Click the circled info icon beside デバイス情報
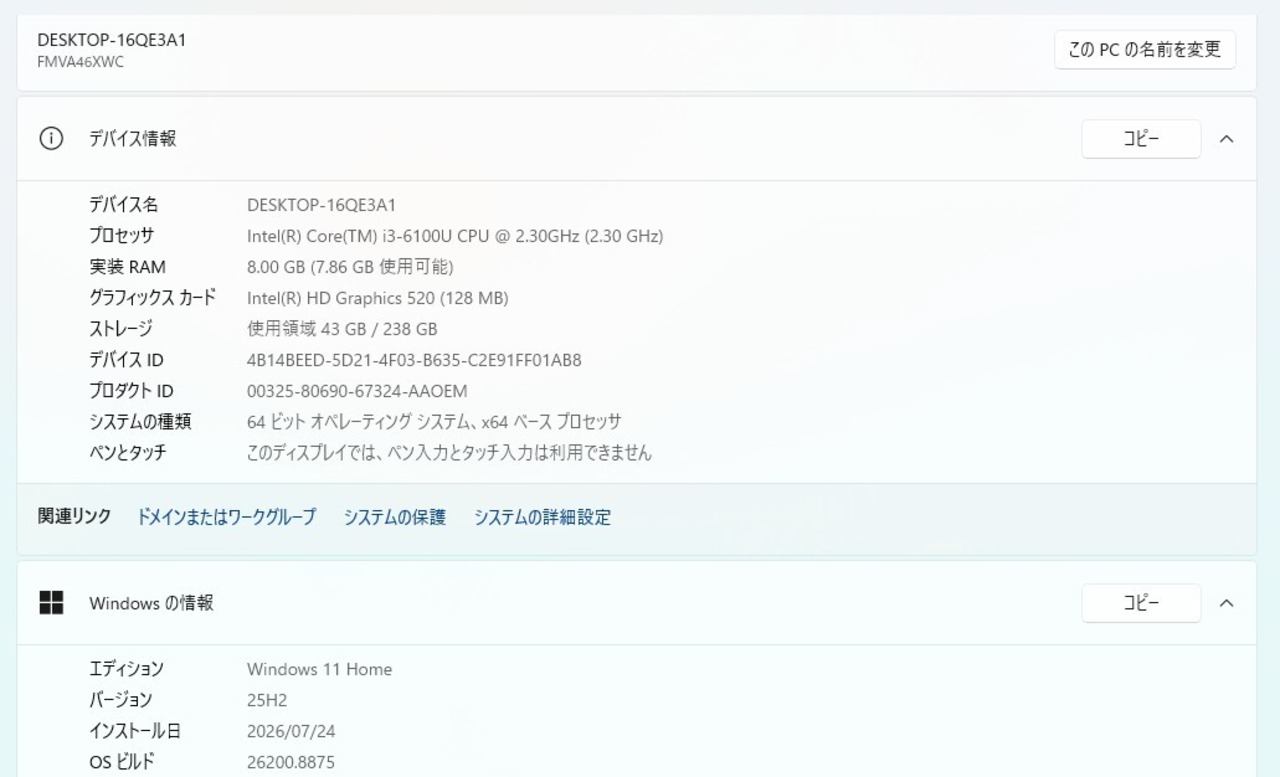Image resolution: width=1280 pixels, height=777 pixels. [51, 139]
